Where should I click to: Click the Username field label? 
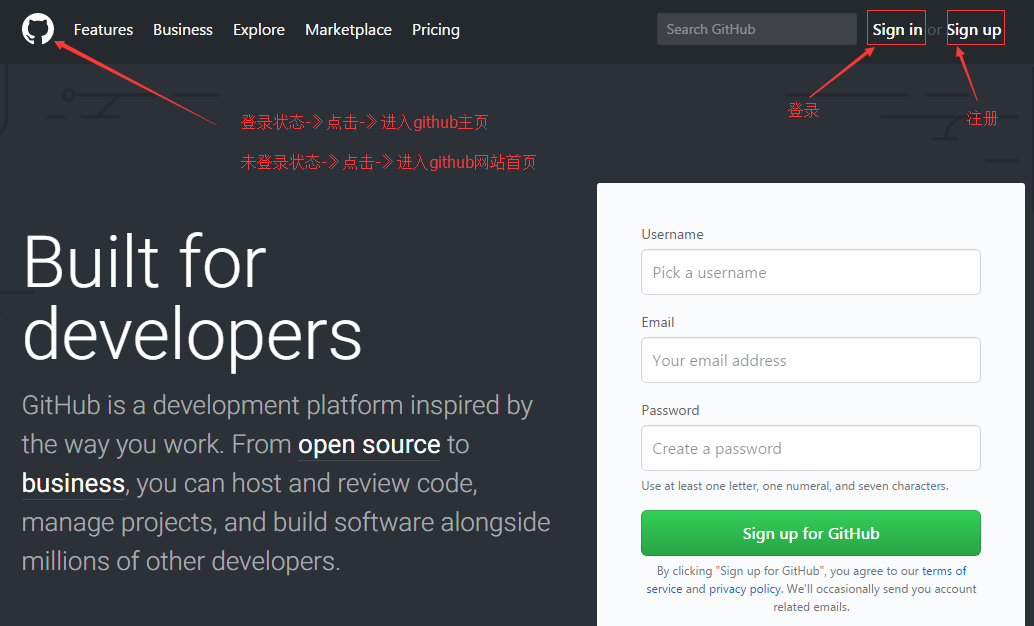tap(672, 234)
